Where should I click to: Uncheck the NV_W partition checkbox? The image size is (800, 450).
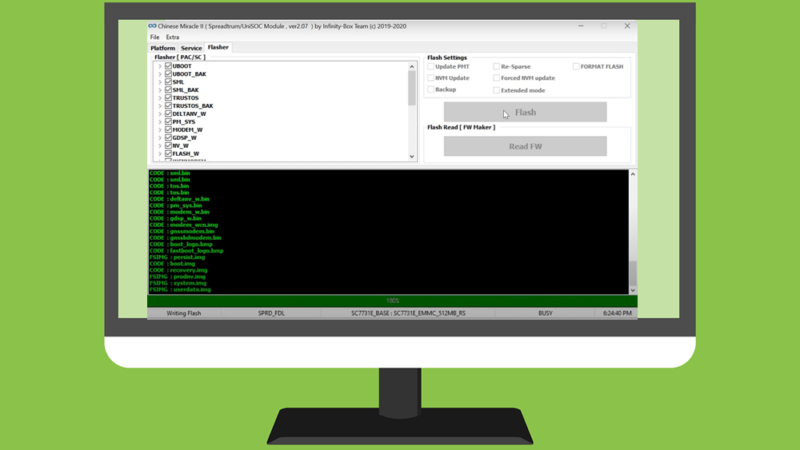pos(168,145)
